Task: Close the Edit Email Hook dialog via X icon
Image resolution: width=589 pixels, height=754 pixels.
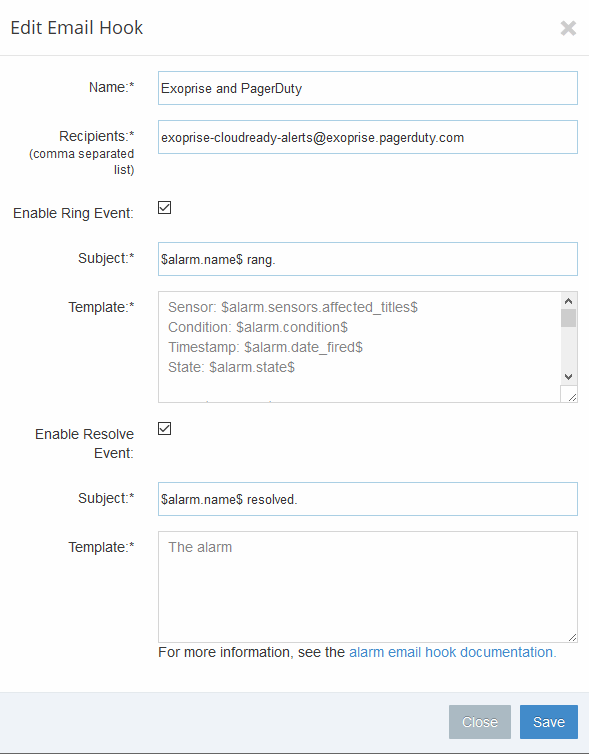Action: 568,28
